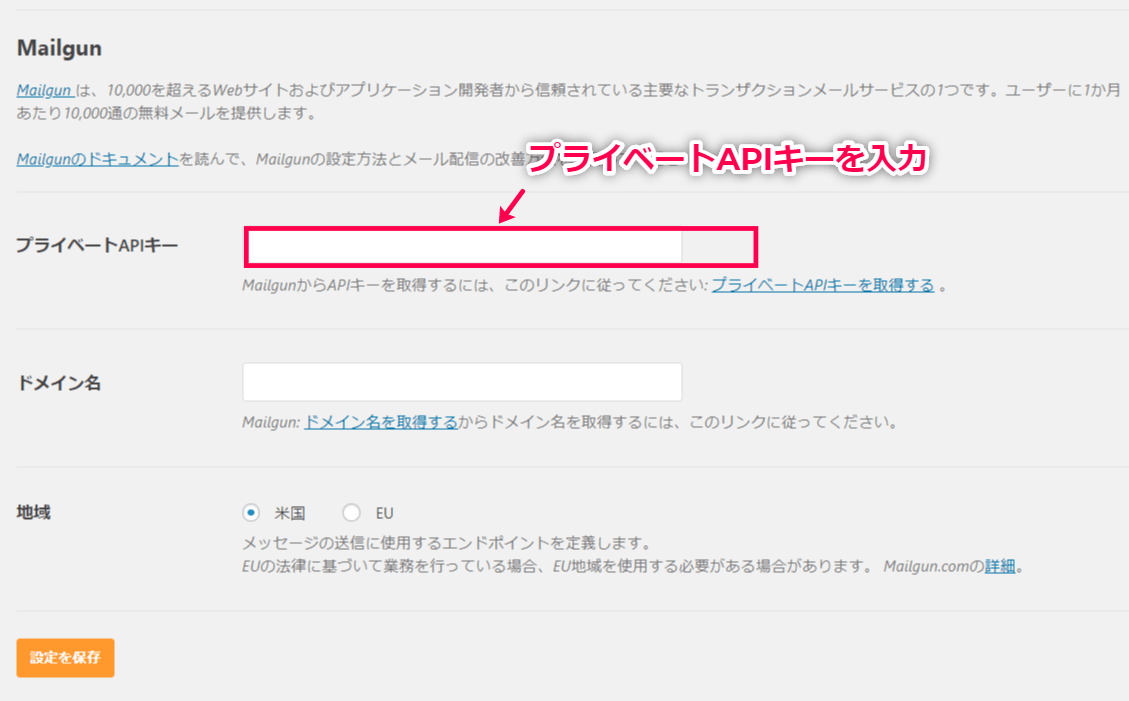The width and height of the screenshot is (1129, 701).
Task: Click gray area at right end of API key box
Action: coord(717,246)
